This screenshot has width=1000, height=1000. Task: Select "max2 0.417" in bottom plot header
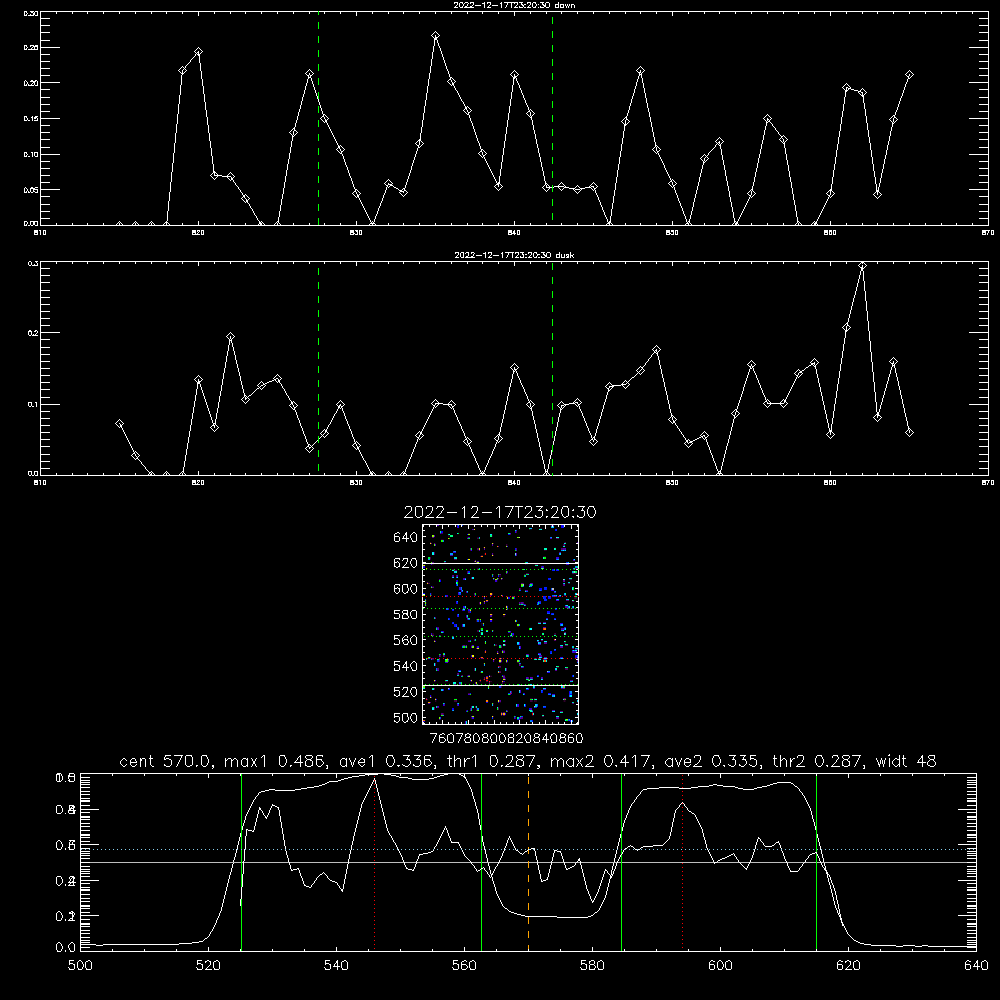(601, 761)
